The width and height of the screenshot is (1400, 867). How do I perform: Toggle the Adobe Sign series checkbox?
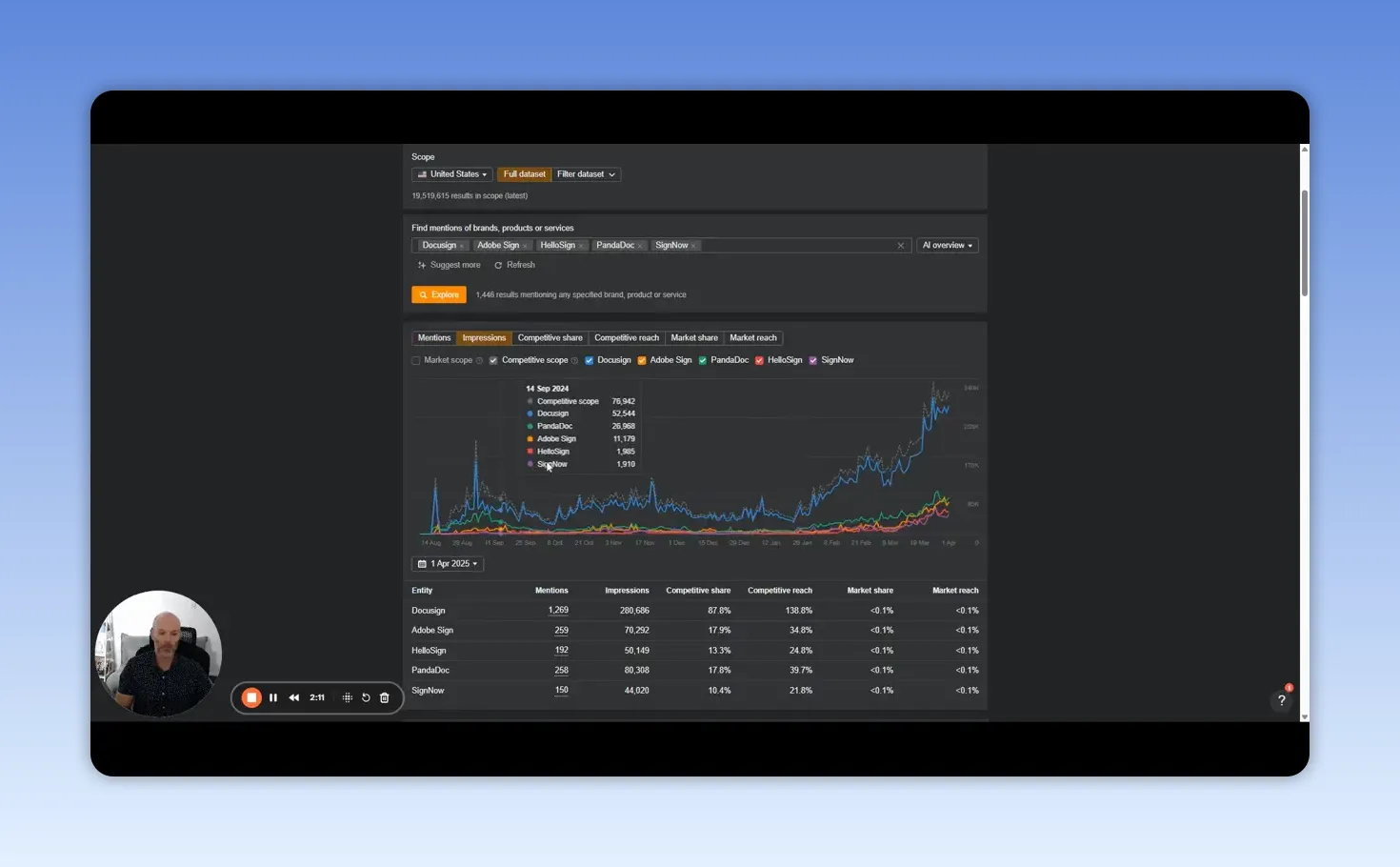642,360
